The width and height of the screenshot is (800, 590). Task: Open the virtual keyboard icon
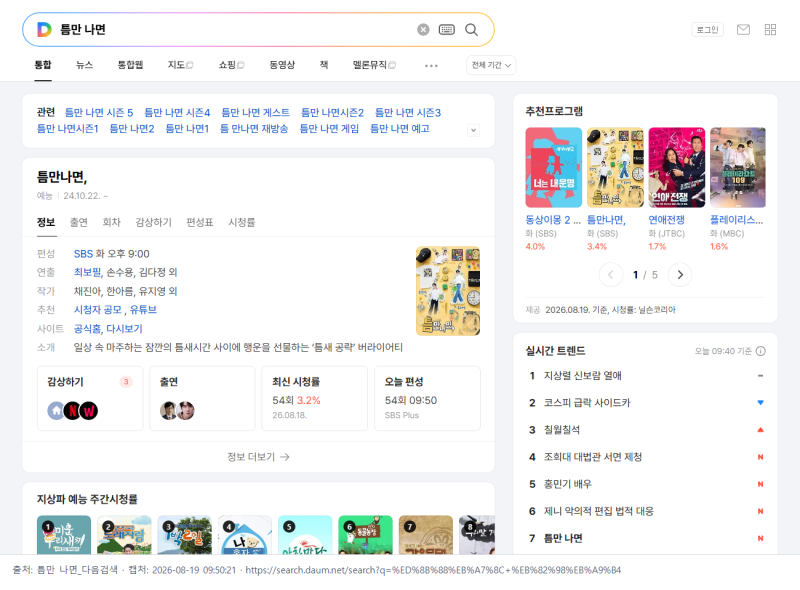[446, 30]
